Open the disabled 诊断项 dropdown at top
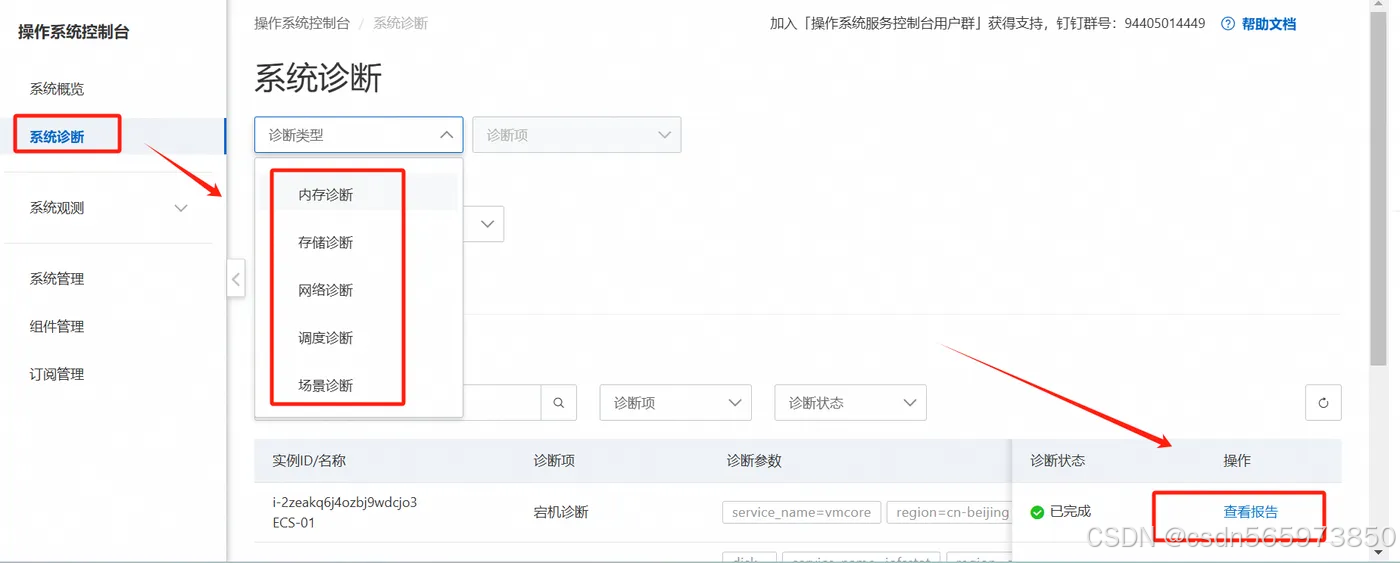Viewport: 1400px width, 563px height. pyautogui.click(x=577, y=135)
